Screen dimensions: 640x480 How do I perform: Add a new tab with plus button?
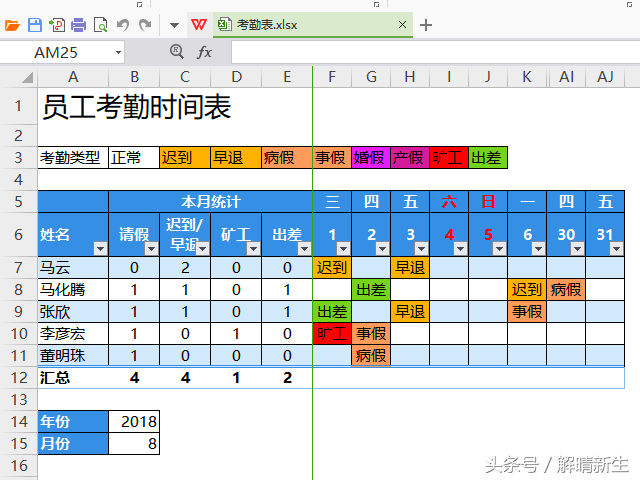coord(426,25)
